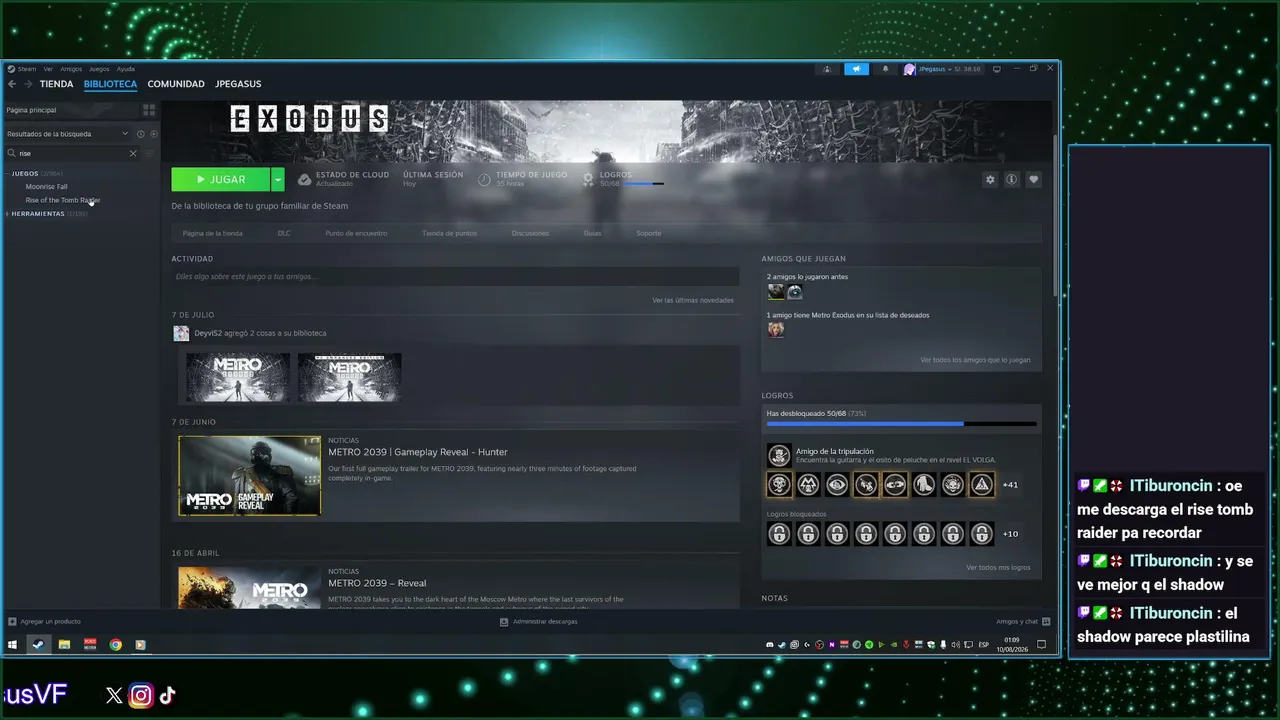Viewport: 1280px width, 720px height.
Task: Open File Explorer from the taskbar
Action: [x=64, y=645]
